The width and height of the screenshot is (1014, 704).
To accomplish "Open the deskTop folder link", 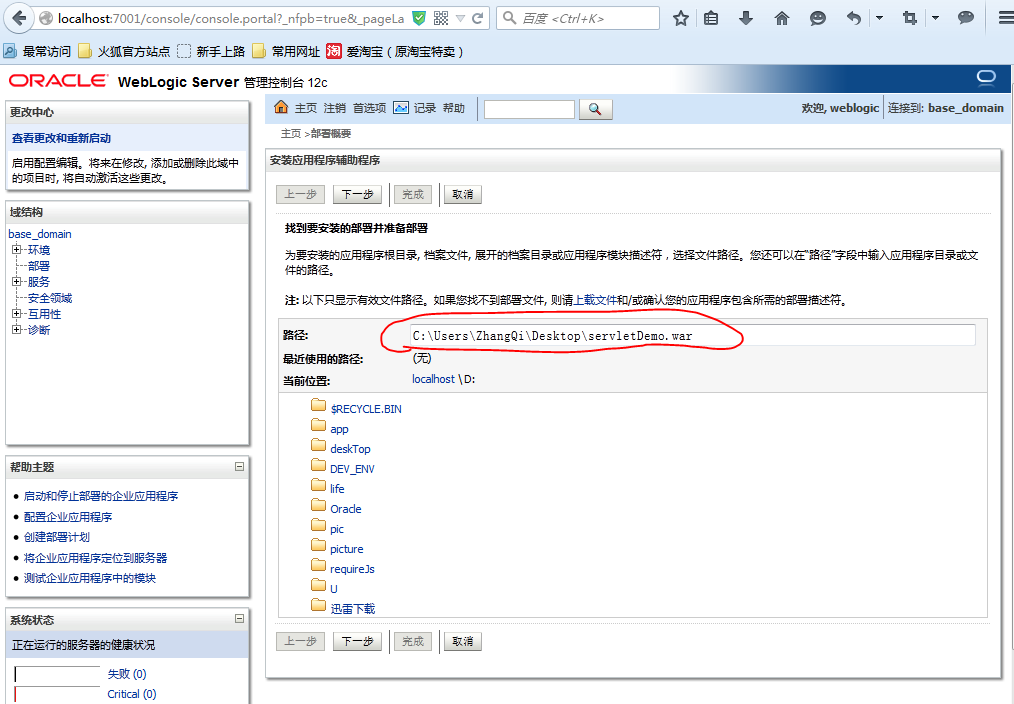I will point(350,449).
